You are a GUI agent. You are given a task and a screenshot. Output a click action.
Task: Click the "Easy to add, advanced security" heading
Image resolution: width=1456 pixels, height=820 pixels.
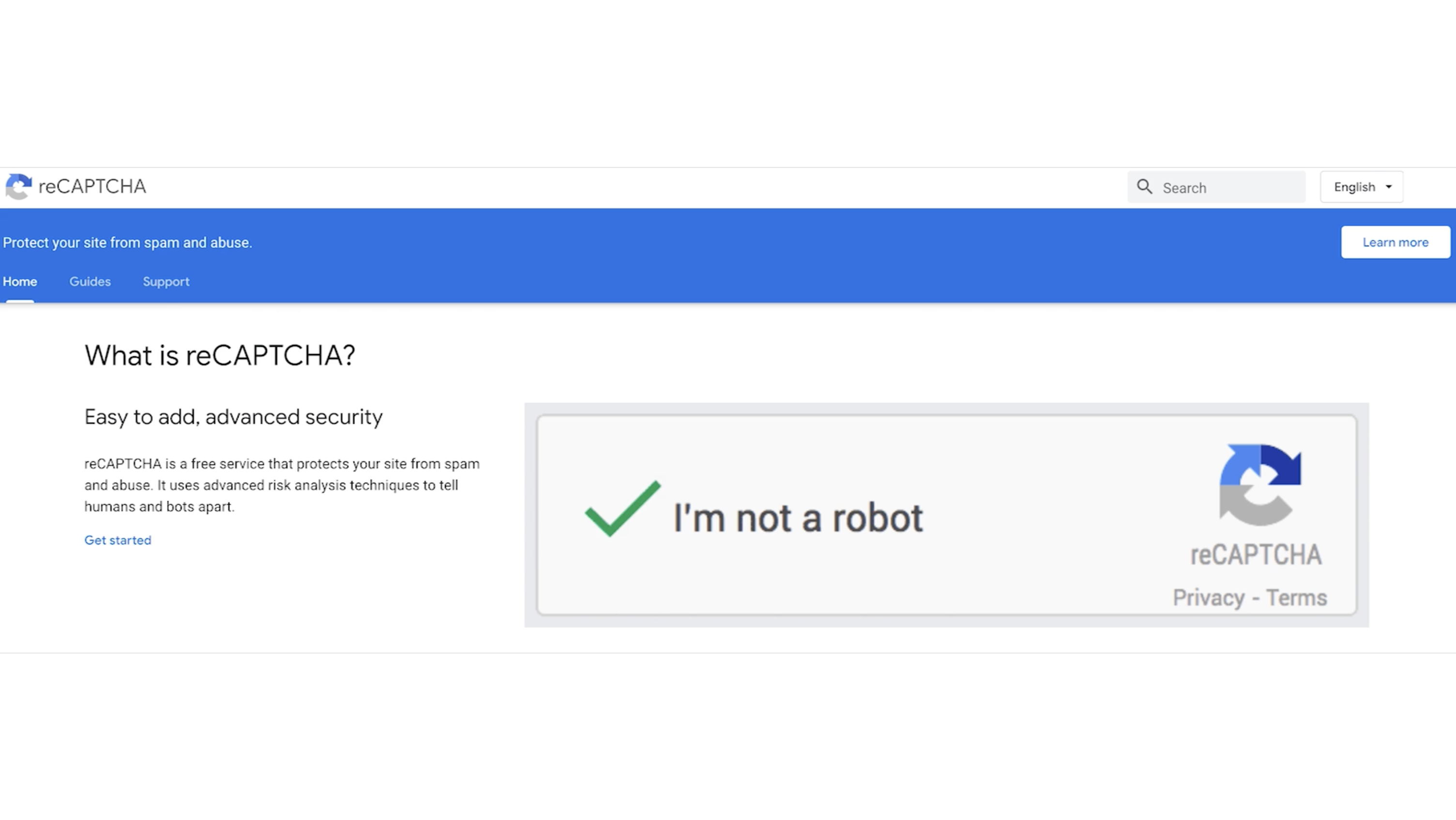click(x=233, y=417)
